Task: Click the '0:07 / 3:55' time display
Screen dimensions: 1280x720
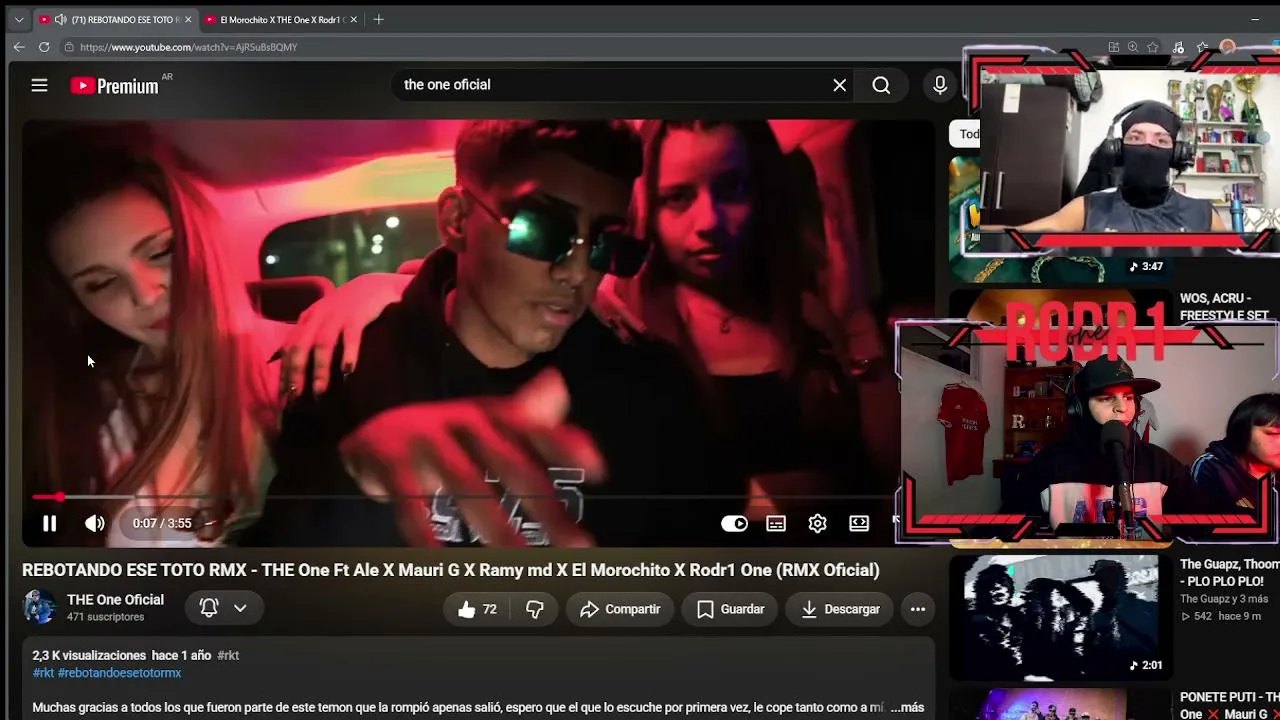Action: tap(162, 523)
